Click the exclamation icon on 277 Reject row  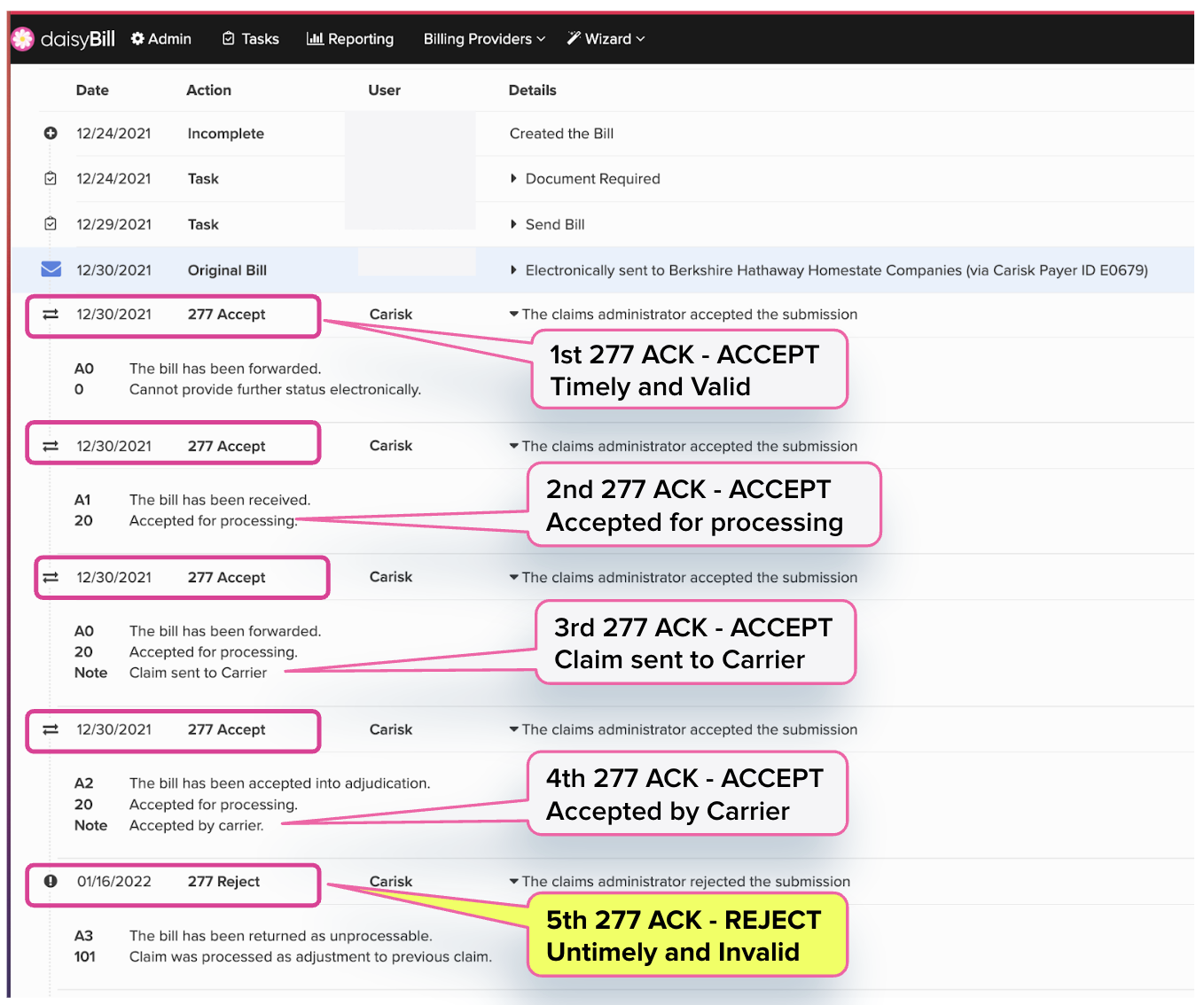tap(51, 881)
